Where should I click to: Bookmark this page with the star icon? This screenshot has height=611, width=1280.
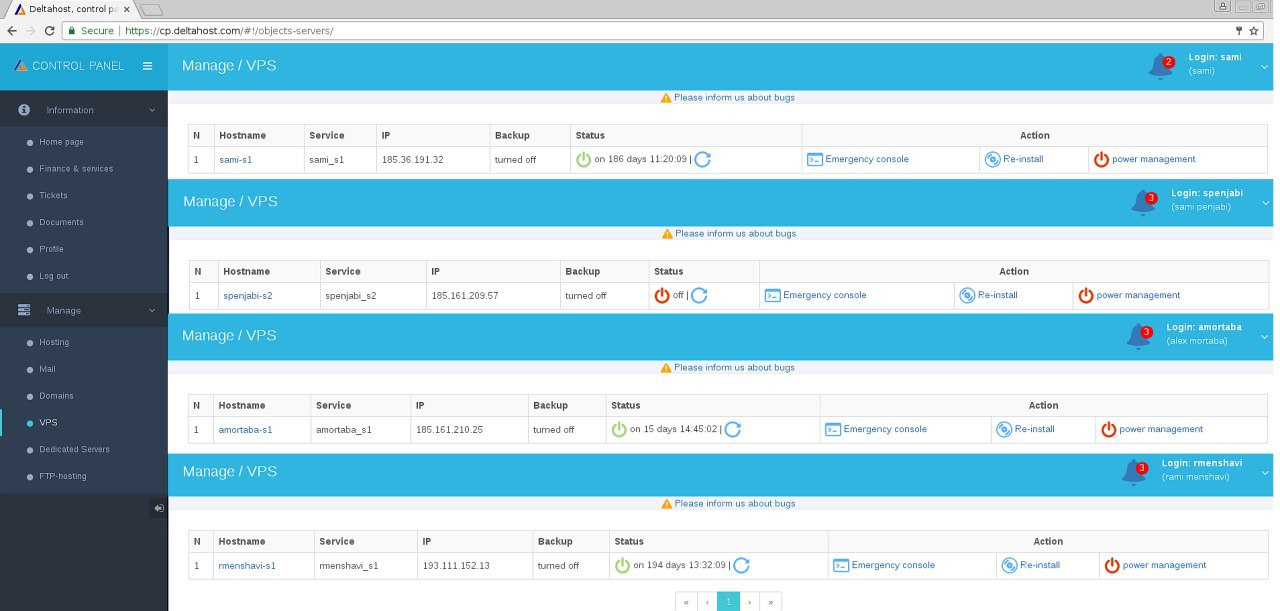click(x=1254, y=31)
